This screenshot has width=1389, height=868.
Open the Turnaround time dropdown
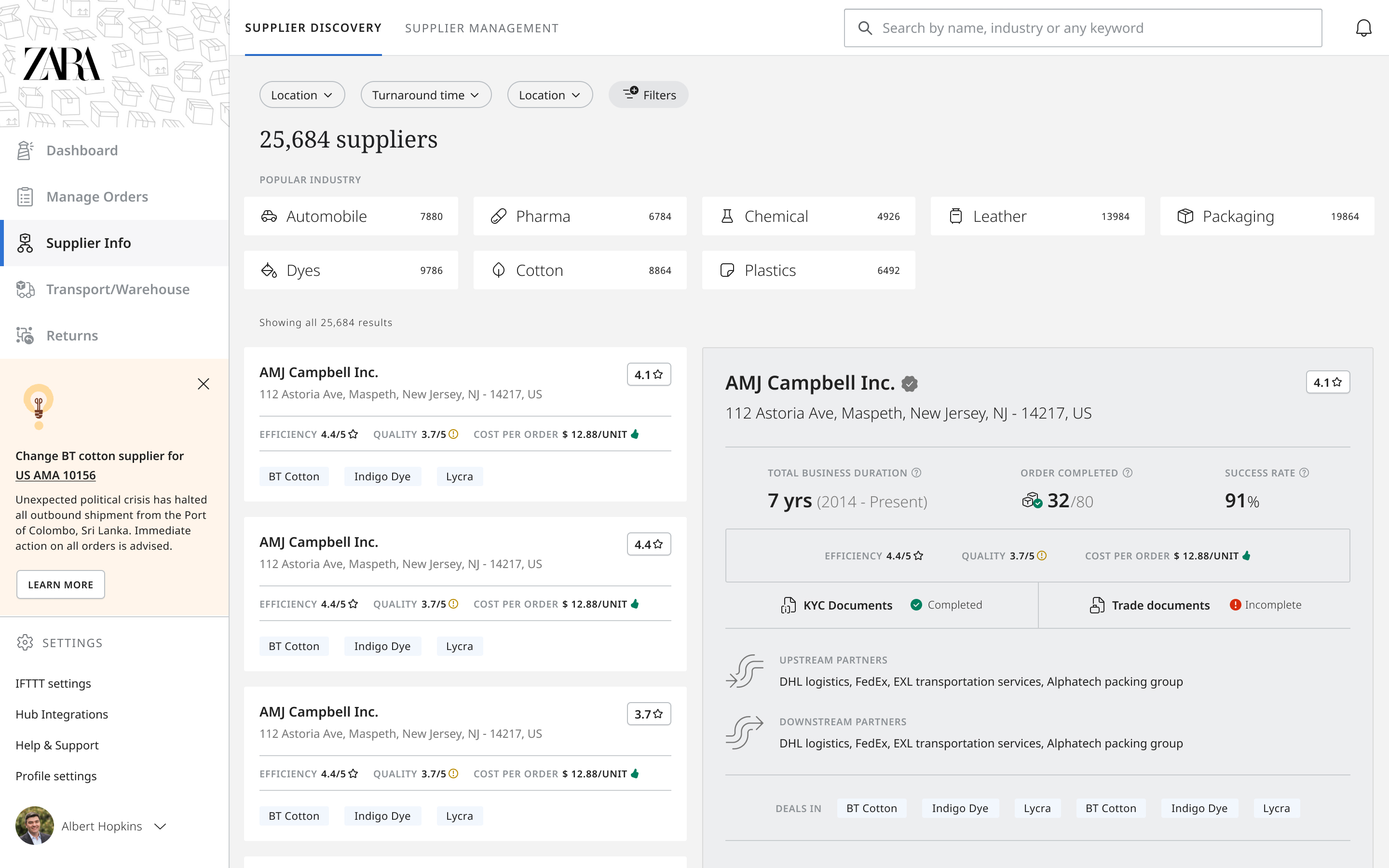426,95
